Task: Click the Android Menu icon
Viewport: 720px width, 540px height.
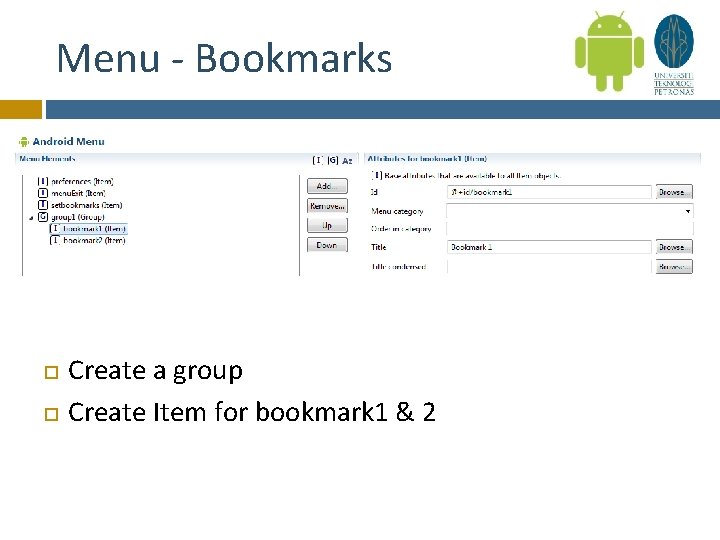Action: [x=24, y=142]
